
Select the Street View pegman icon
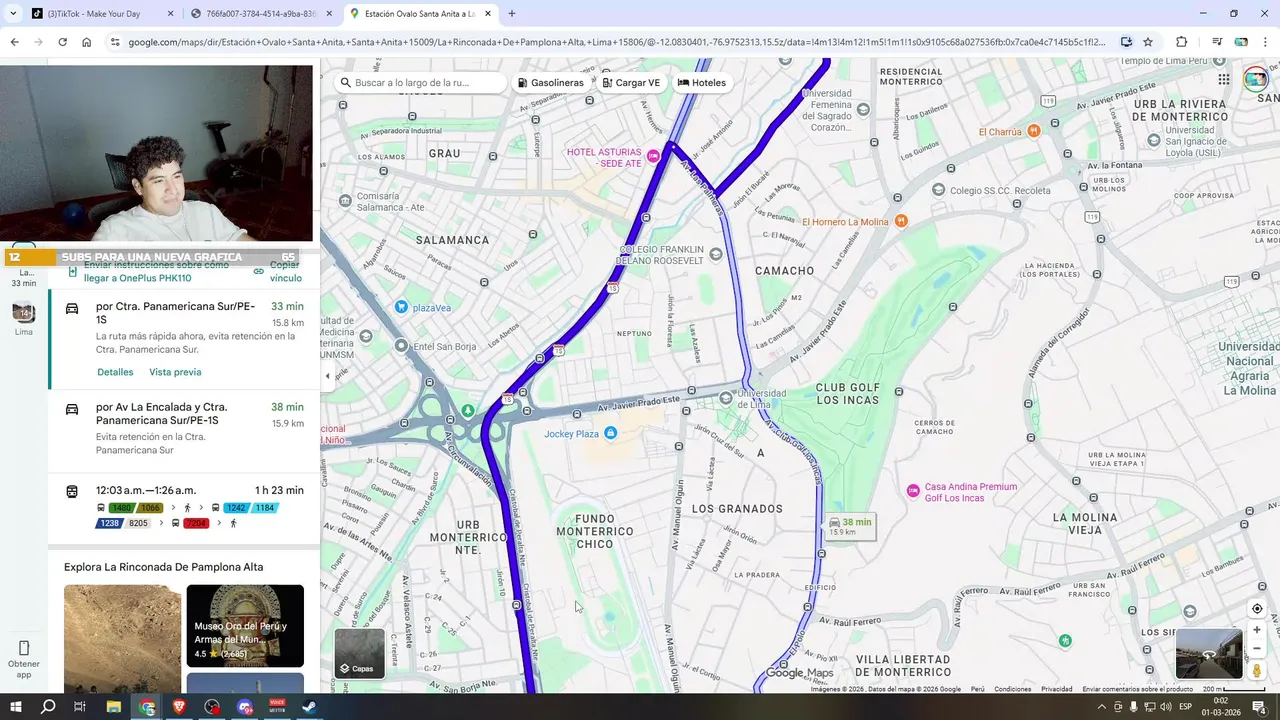coord(1257,670)
